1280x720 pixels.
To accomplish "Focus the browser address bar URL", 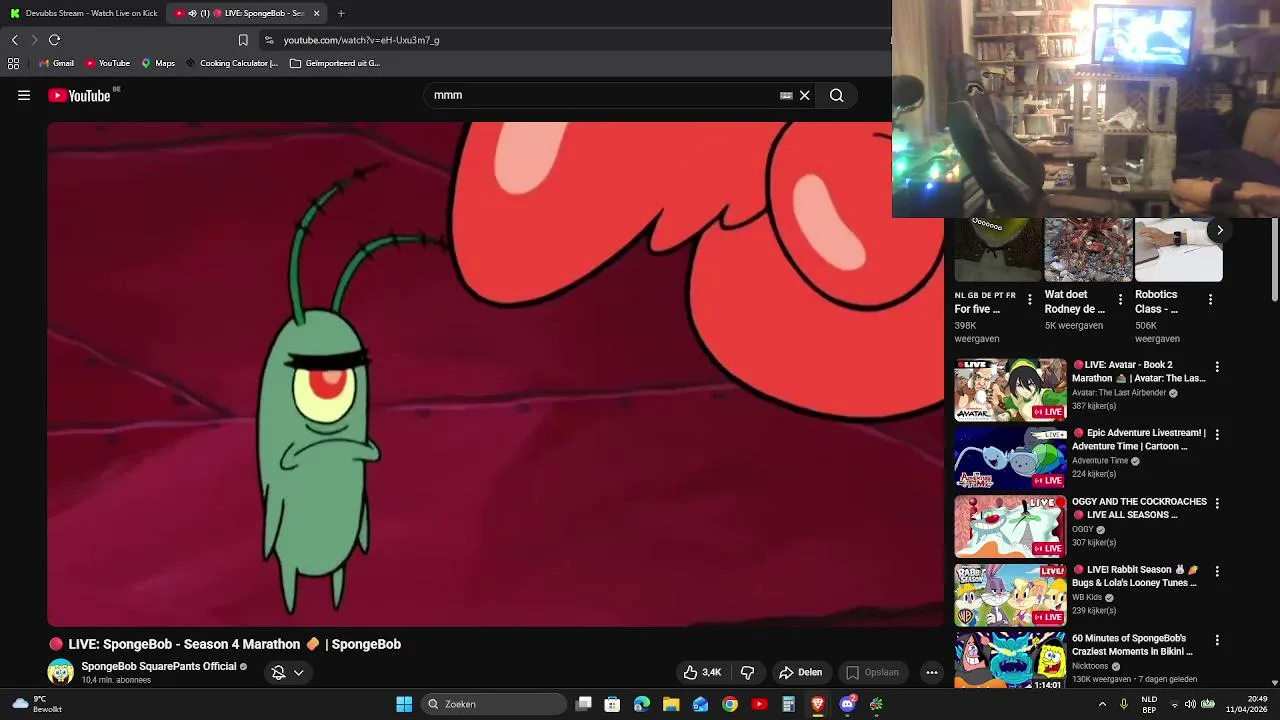I will (x=361, y=40).
